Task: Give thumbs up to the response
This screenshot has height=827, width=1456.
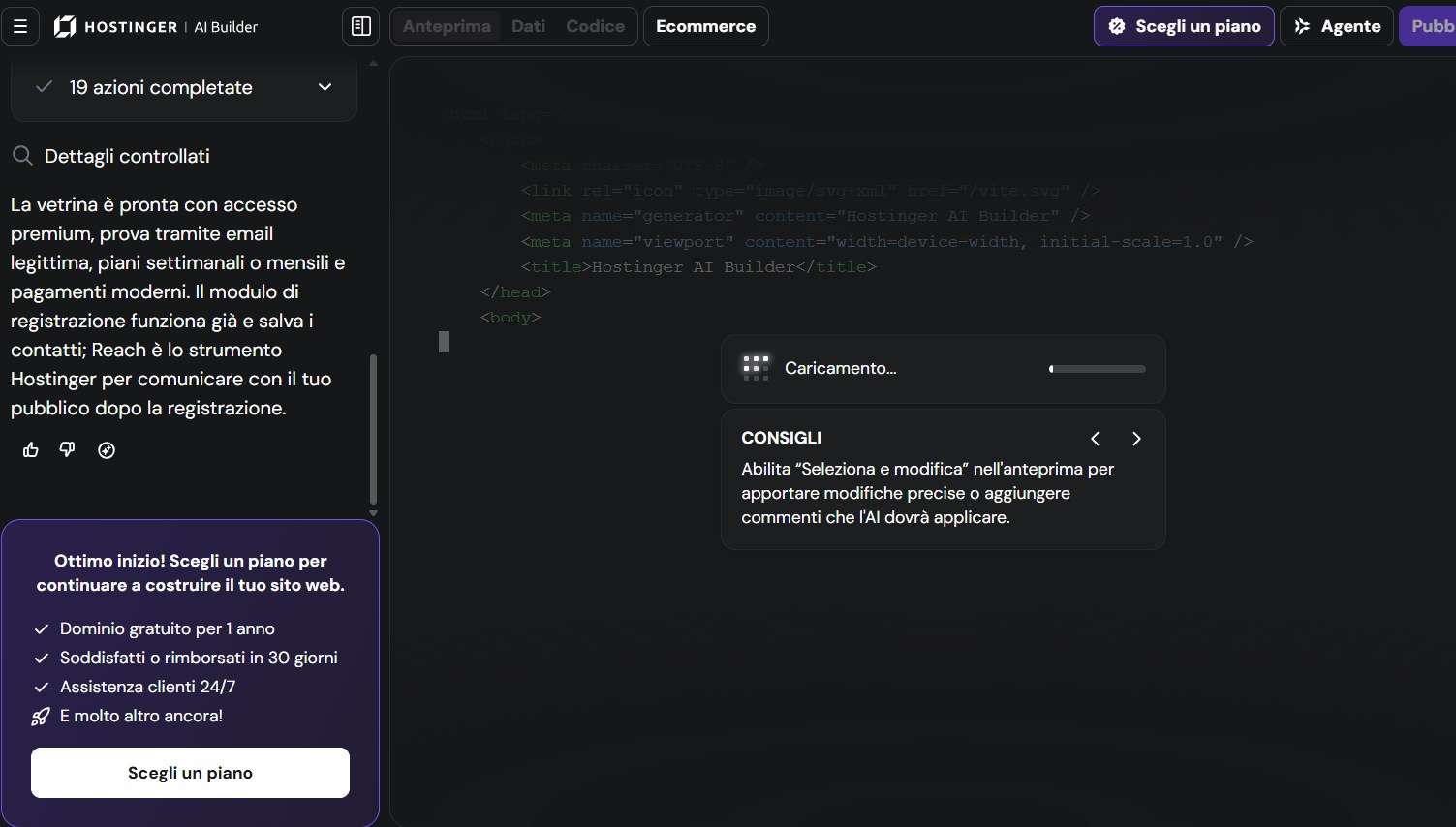Action: 31,449
